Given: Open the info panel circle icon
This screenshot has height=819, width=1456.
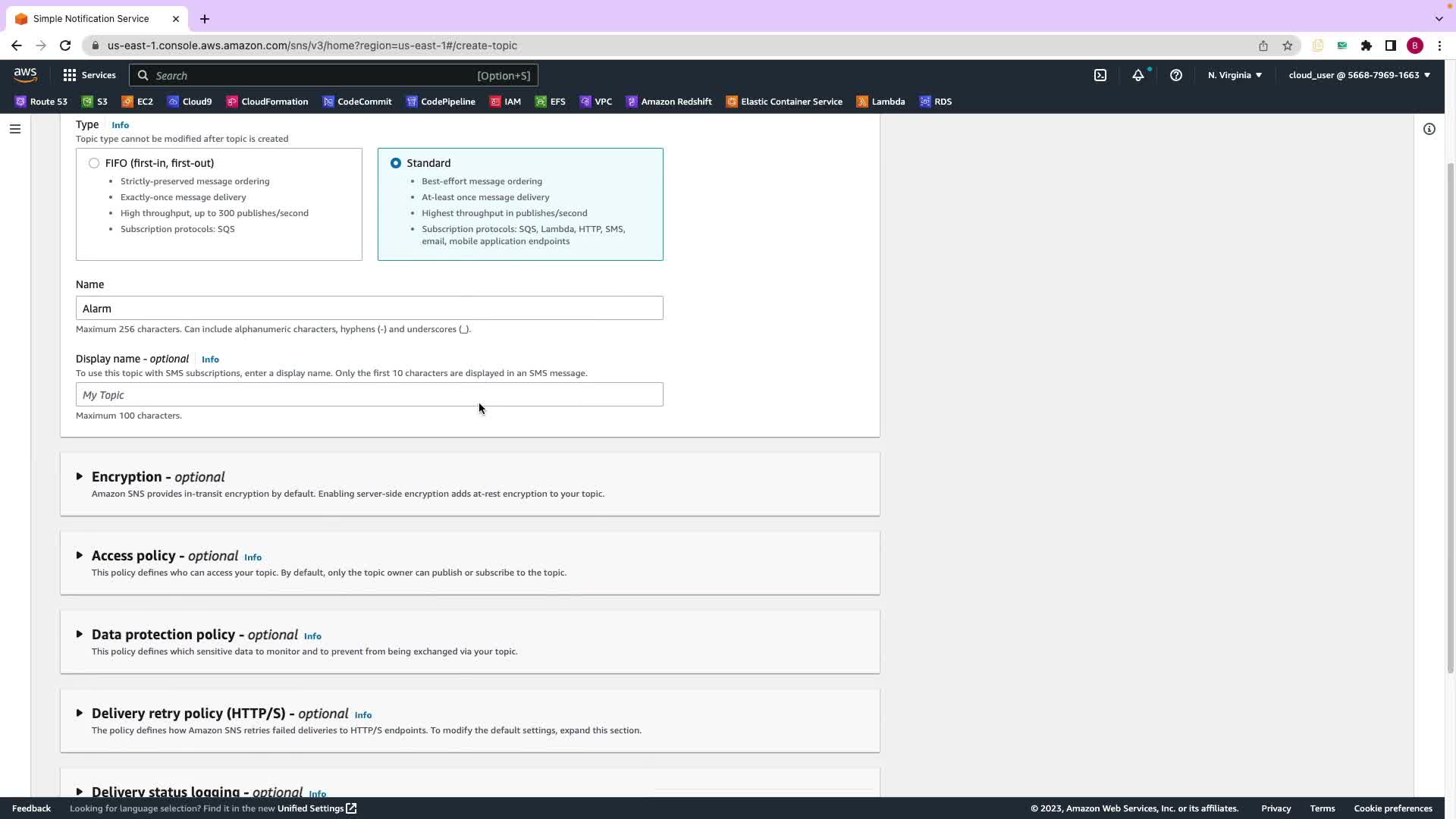Looking at the screenshot, I should click(1429, 129).
